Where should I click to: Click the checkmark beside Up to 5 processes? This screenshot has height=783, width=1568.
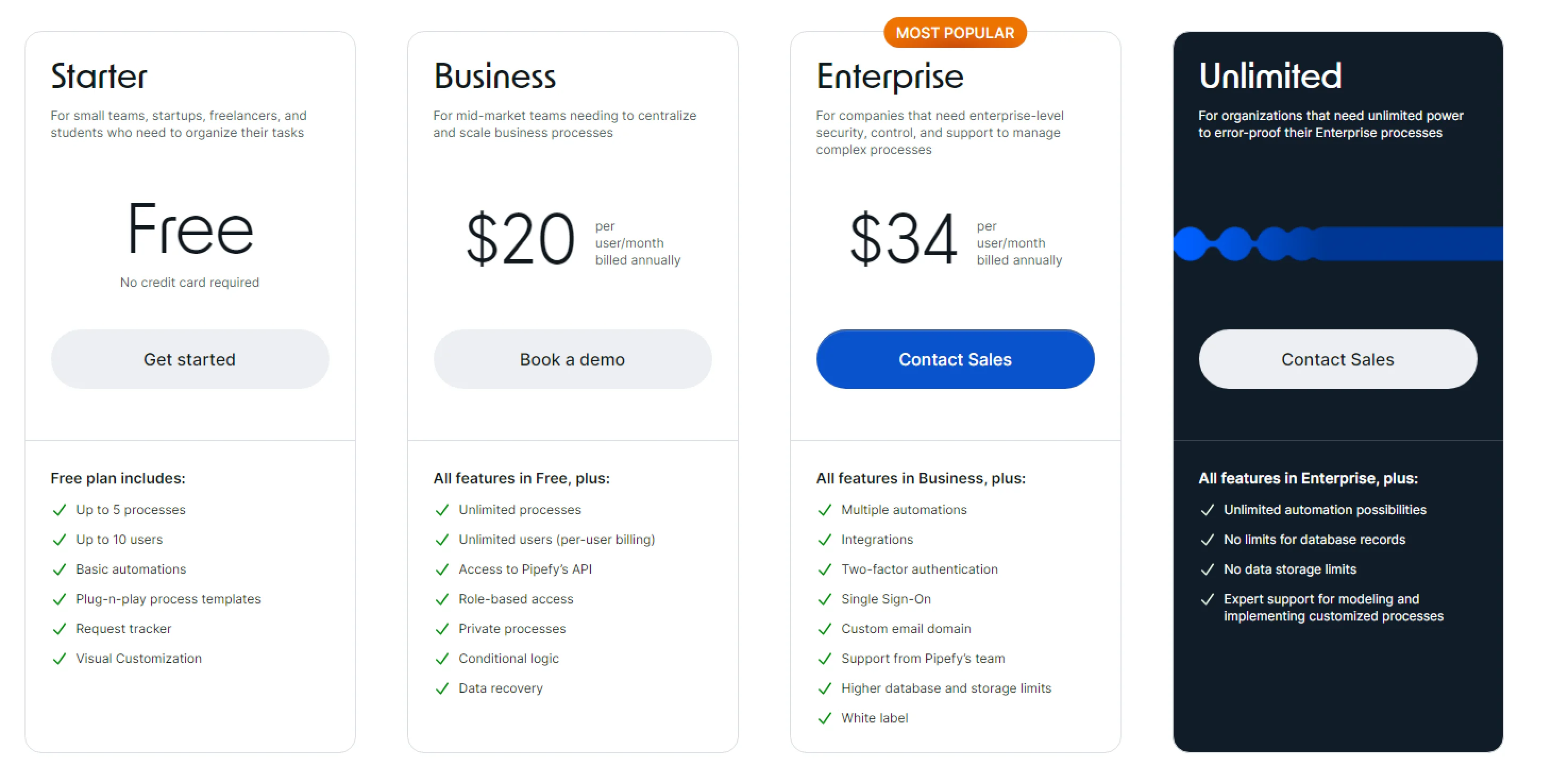60,510
